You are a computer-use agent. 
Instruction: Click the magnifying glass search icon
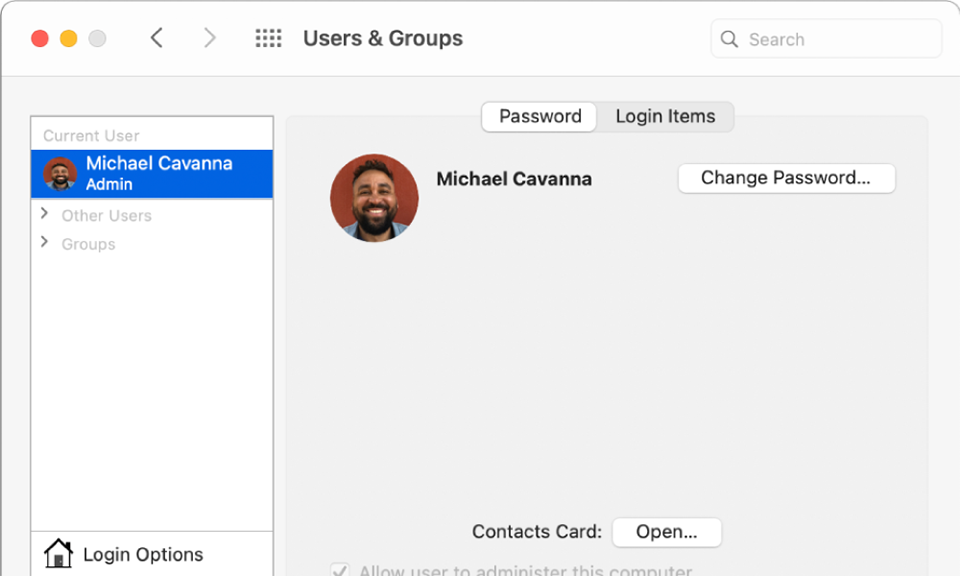point(729,39)
